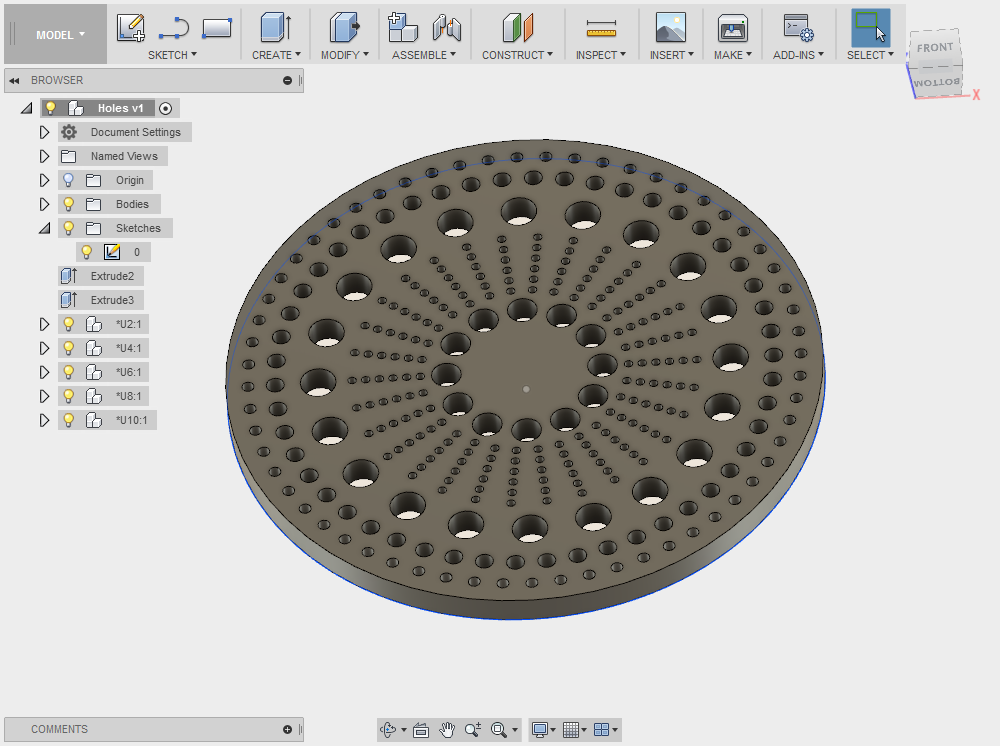1000x746 pixels.
Task: Collapse the Sketches folder
Action: coord(44,228)
